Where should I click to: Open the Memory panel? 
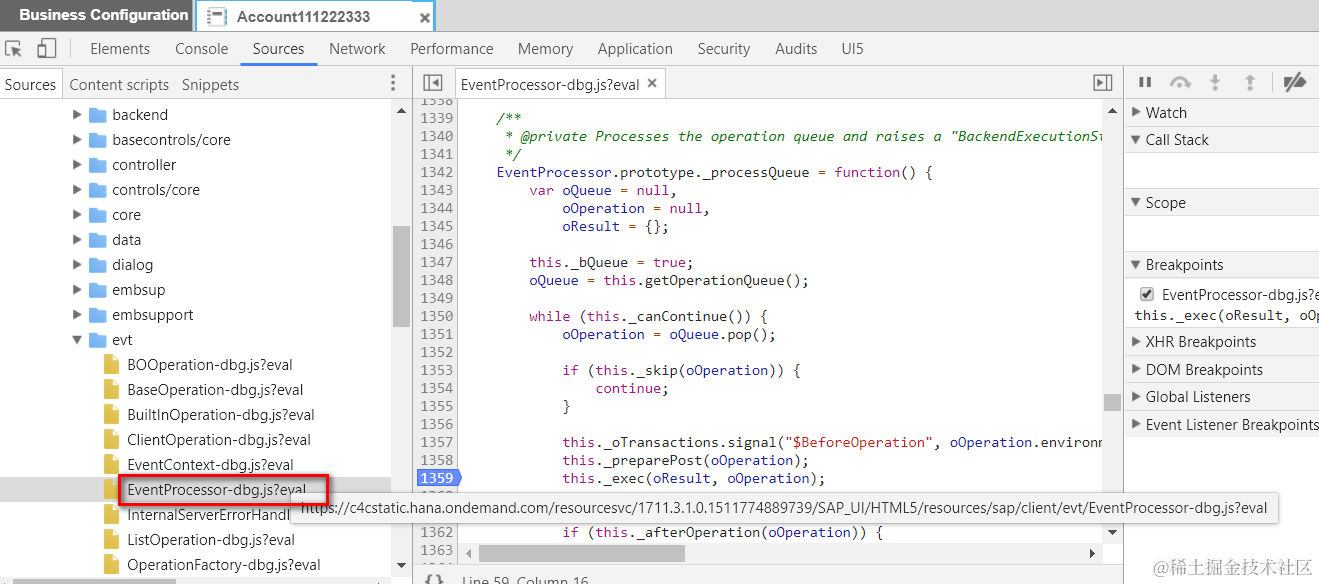click(x=545, y=48)
